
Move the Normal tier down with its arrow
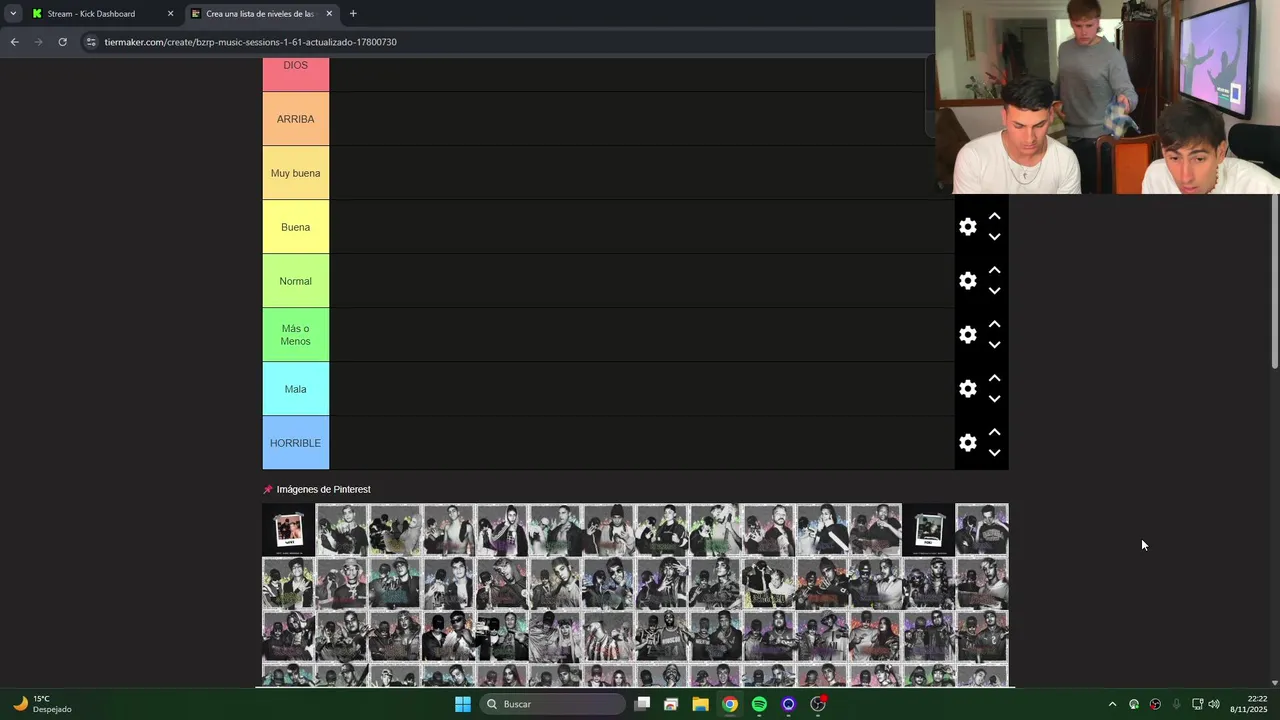tap(995, 292)
